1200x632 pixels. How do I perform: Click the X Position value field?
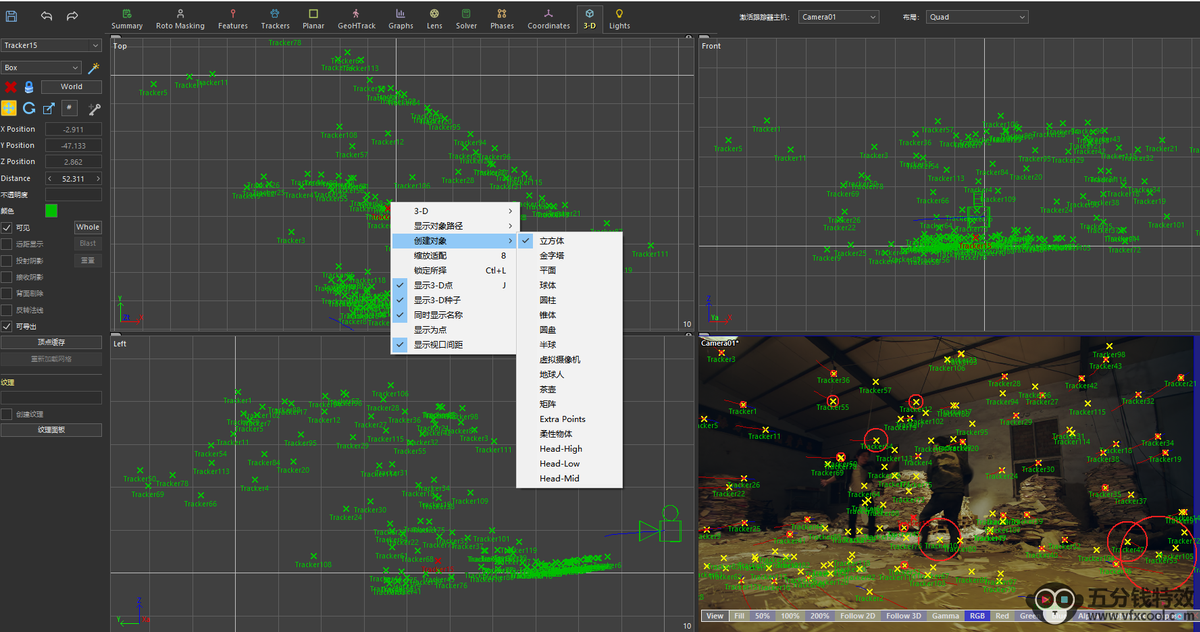point(72,130)
